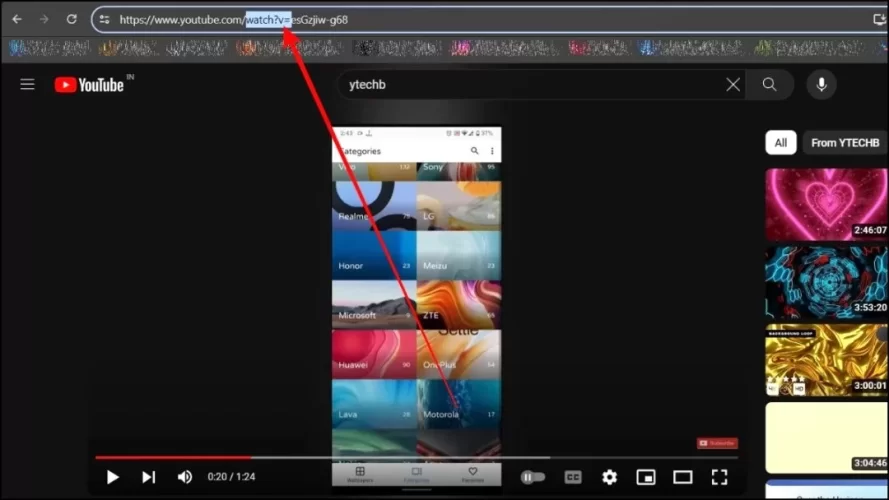The image size is (889, 500).
Task: Toggle the autoplay switch
Action: (532, 477)
